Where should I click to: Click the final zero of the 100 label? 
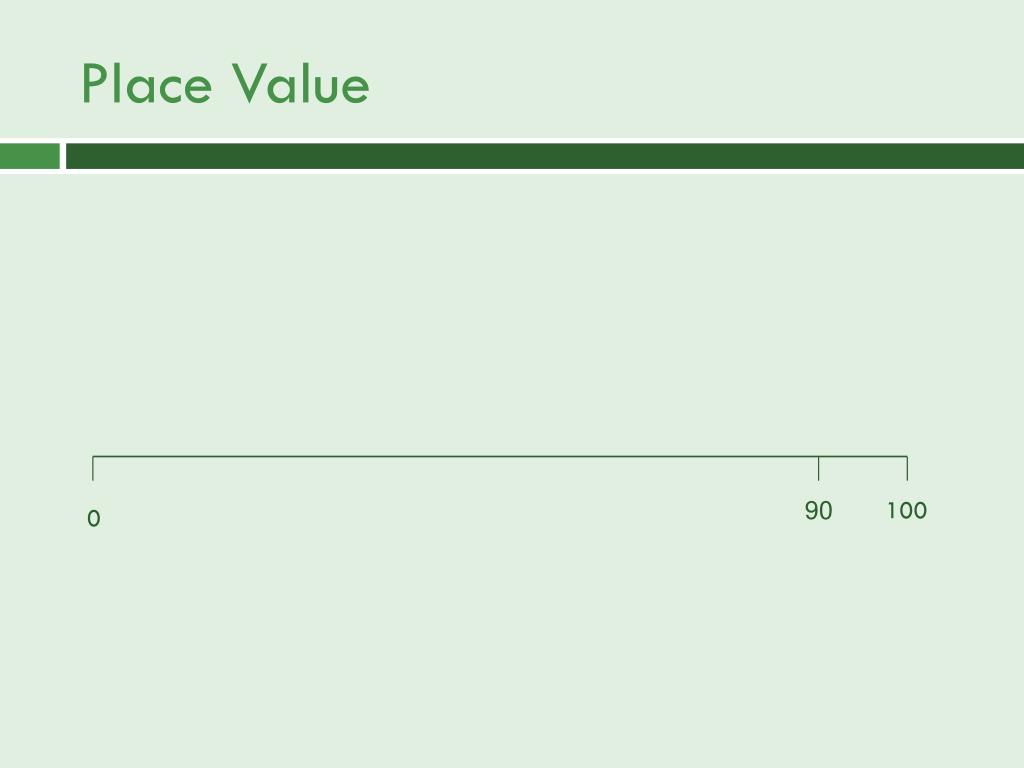[x=920, y=511]
